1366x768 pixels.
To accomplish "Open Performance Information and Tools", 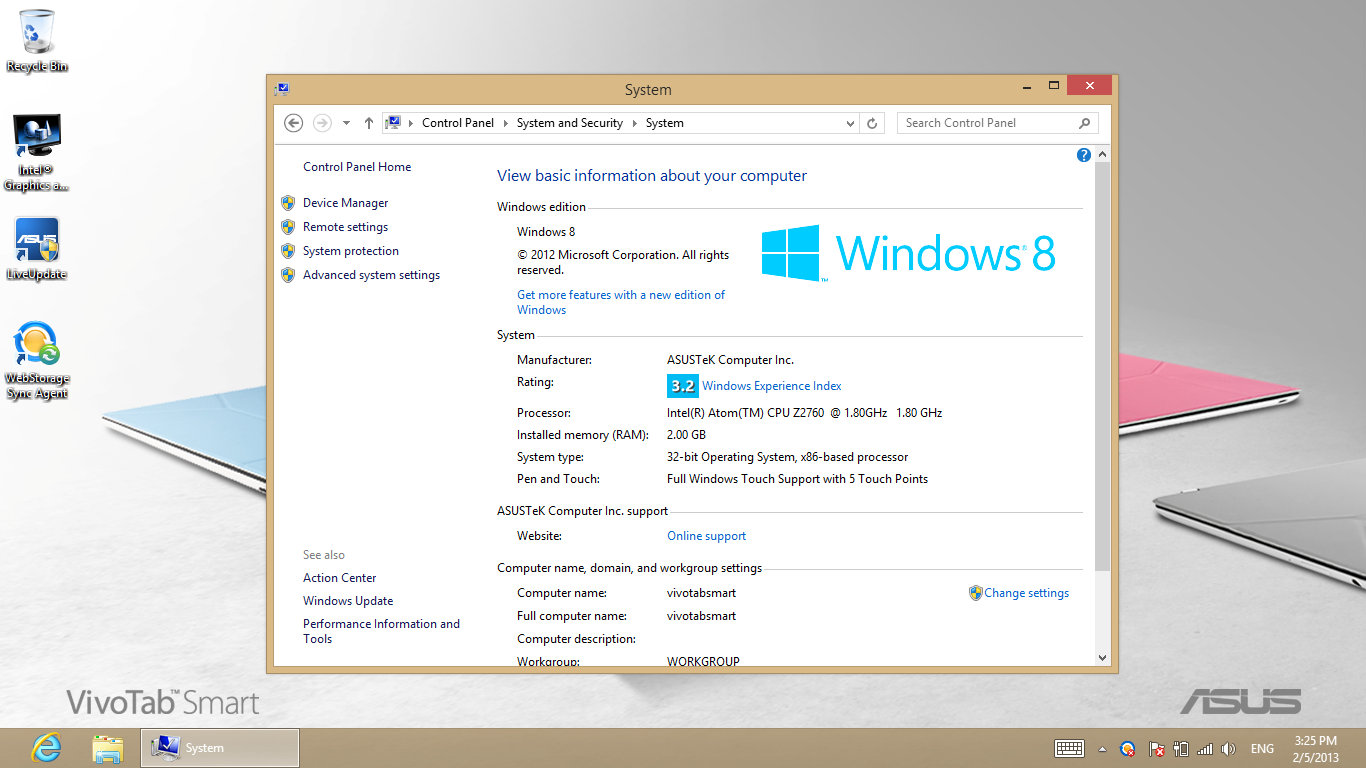I will (x=381, y=631).
